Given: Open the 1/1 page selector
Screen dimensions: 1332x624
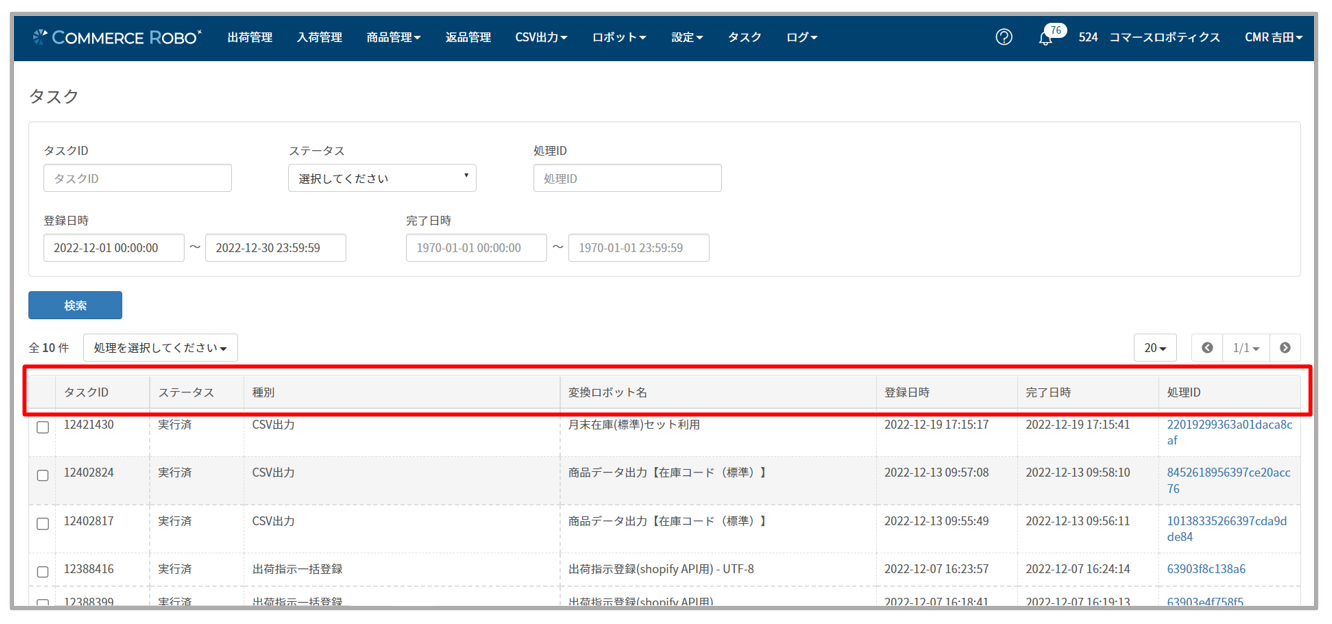Looking at the screenshot, I should click(x=1246, y=348).
